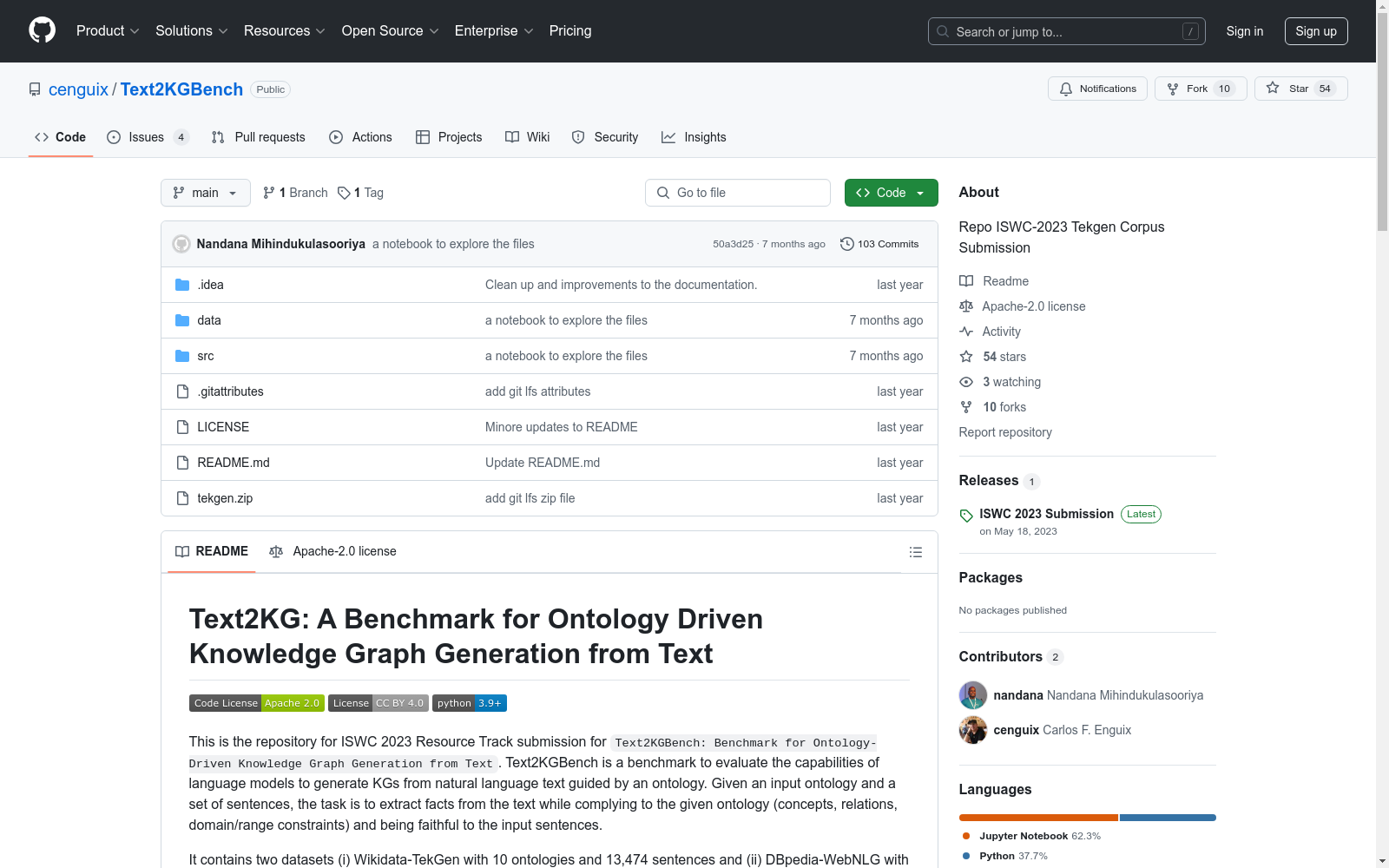Click the ISWC 2023 release tag icon
1389x868 pixels.
coord(966,516)
